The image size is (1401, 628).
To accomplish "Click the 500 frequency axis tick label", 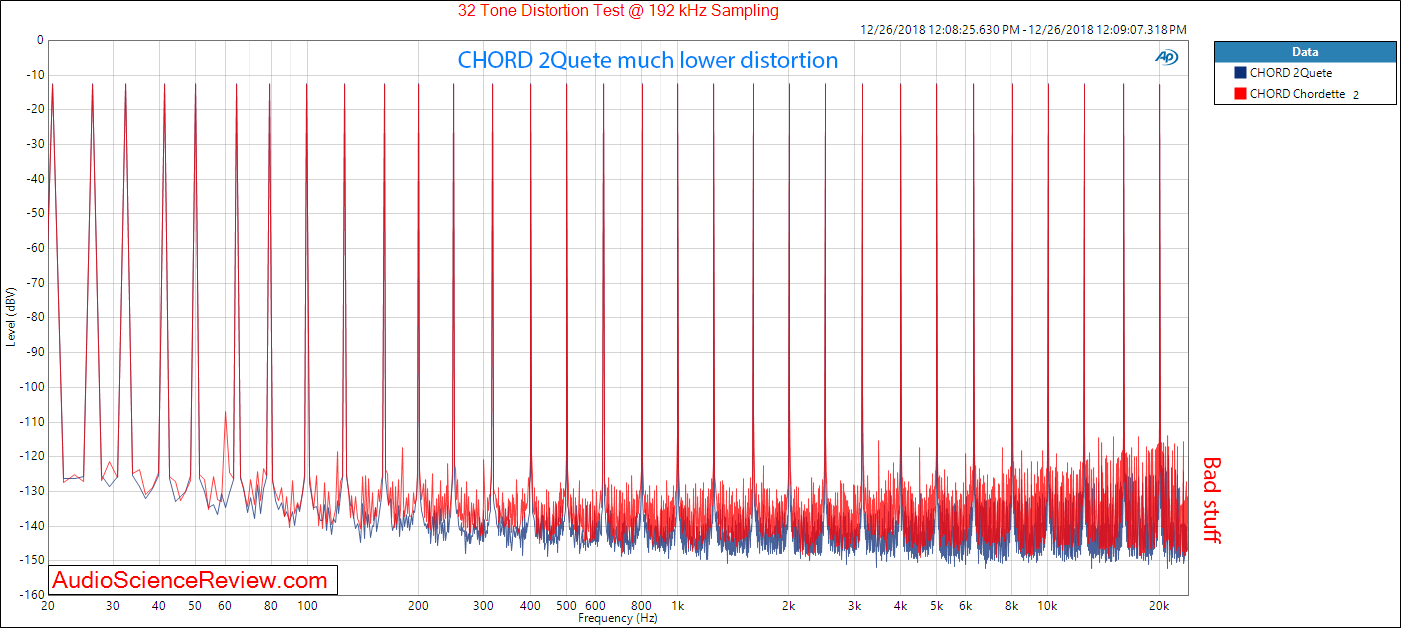I will tap(566, 606).
